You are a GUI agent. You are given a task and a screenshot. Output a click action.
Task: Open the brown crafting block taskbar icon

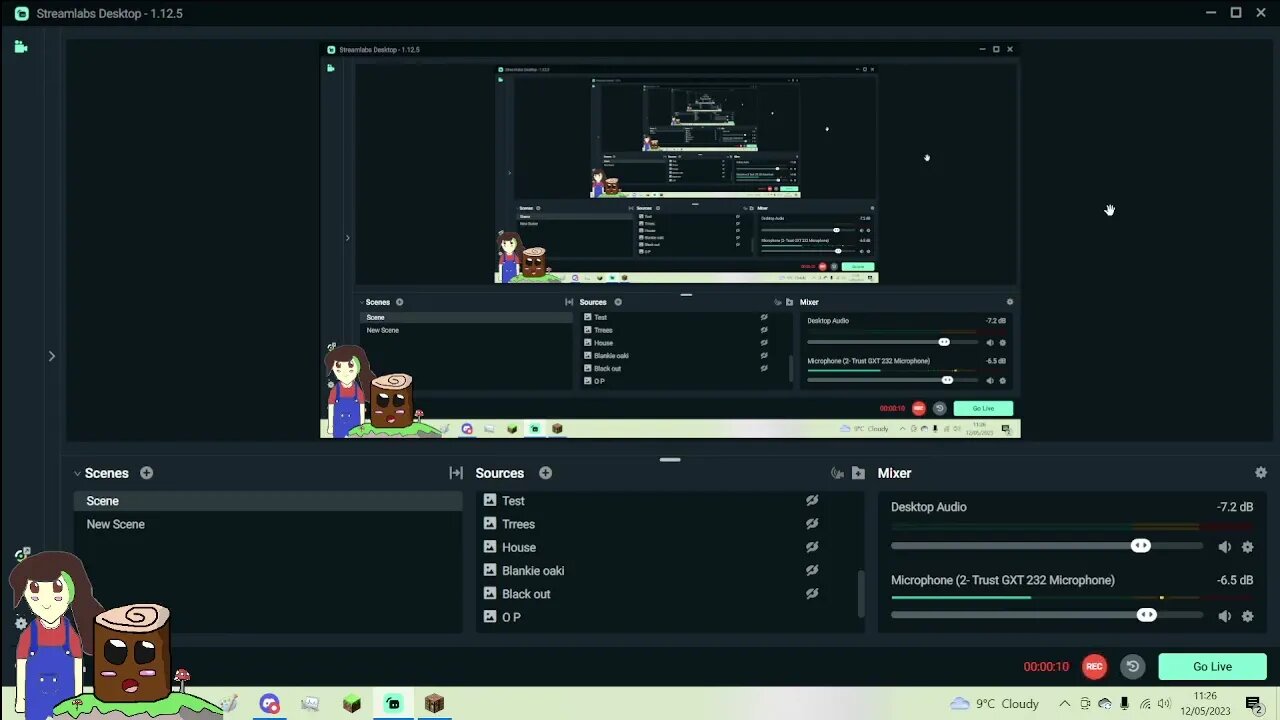pyautogui.click(x=434, y=704)
